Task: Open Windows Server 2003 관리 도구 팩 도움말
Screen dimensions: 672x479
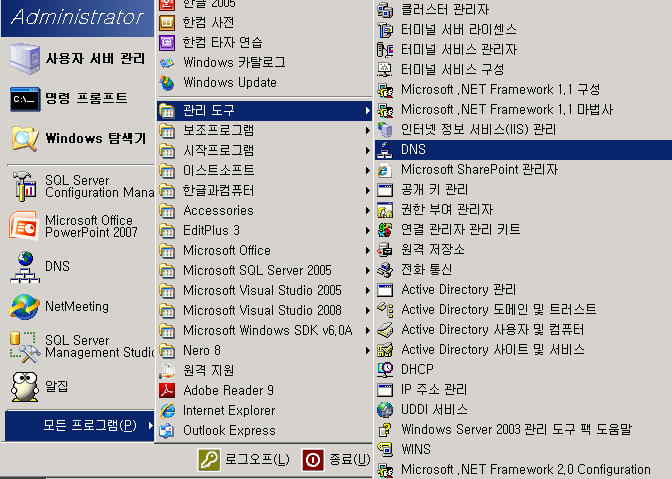Action: pyautogui.click(x=523, y=429)
